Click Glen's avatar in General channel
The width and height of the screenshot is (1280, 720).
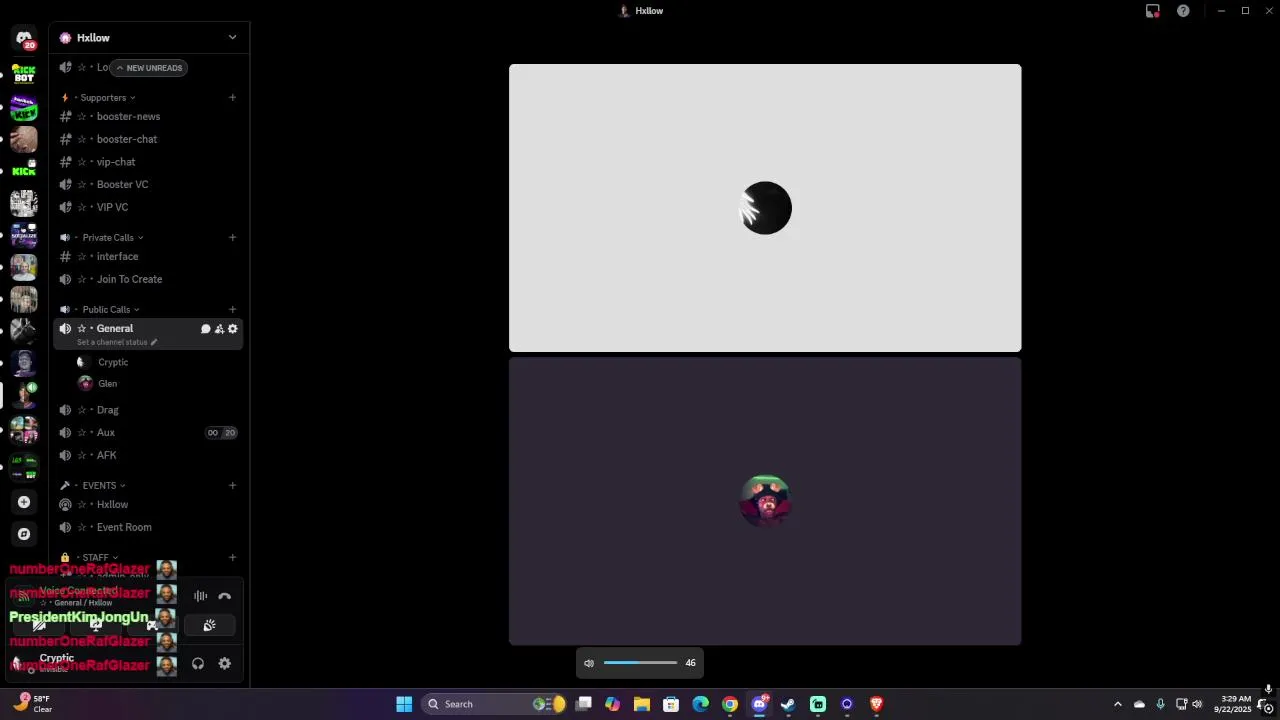click(x=85, y=384)
